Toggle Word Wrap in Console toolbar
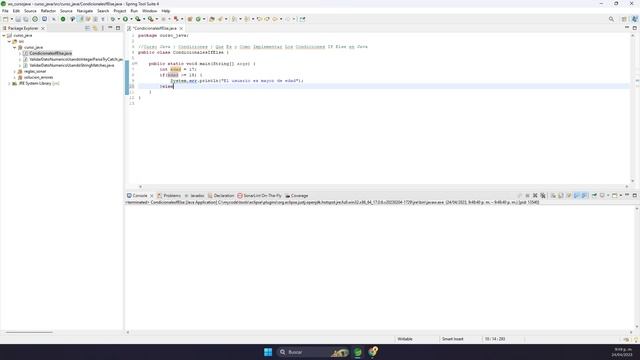 point(569,196)
